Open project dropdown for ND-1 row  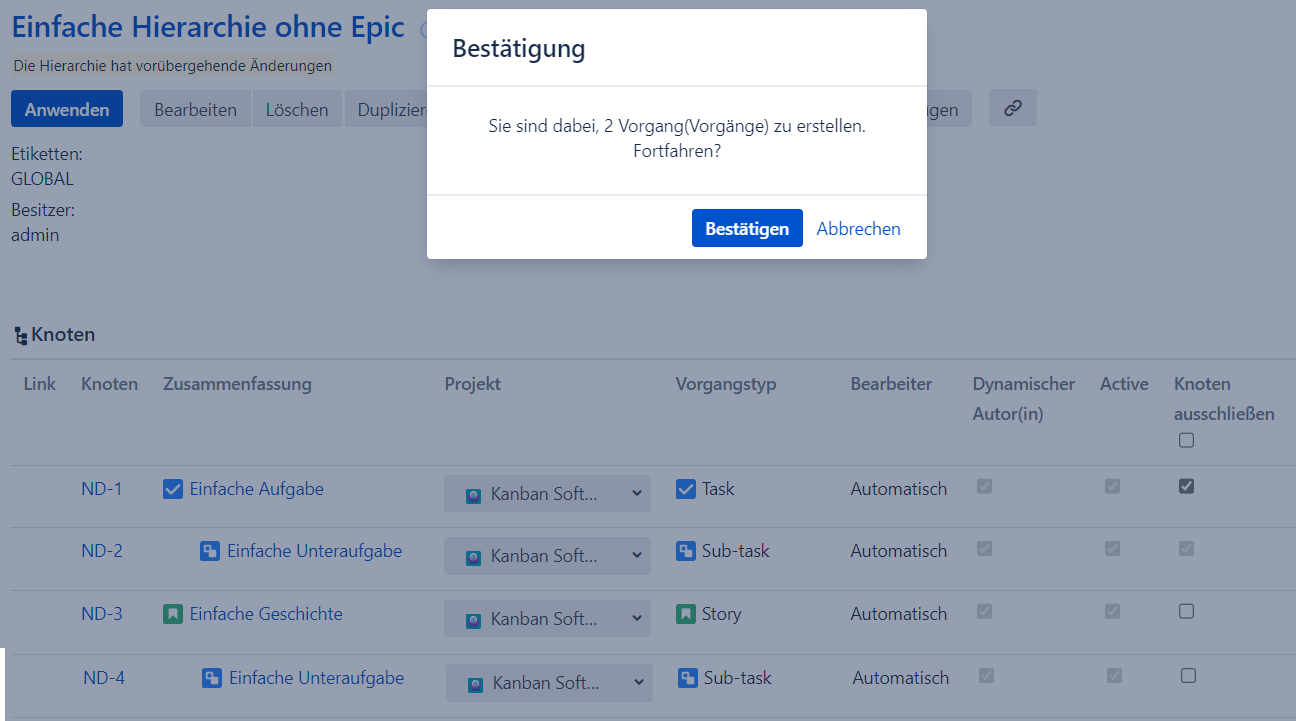547,494
